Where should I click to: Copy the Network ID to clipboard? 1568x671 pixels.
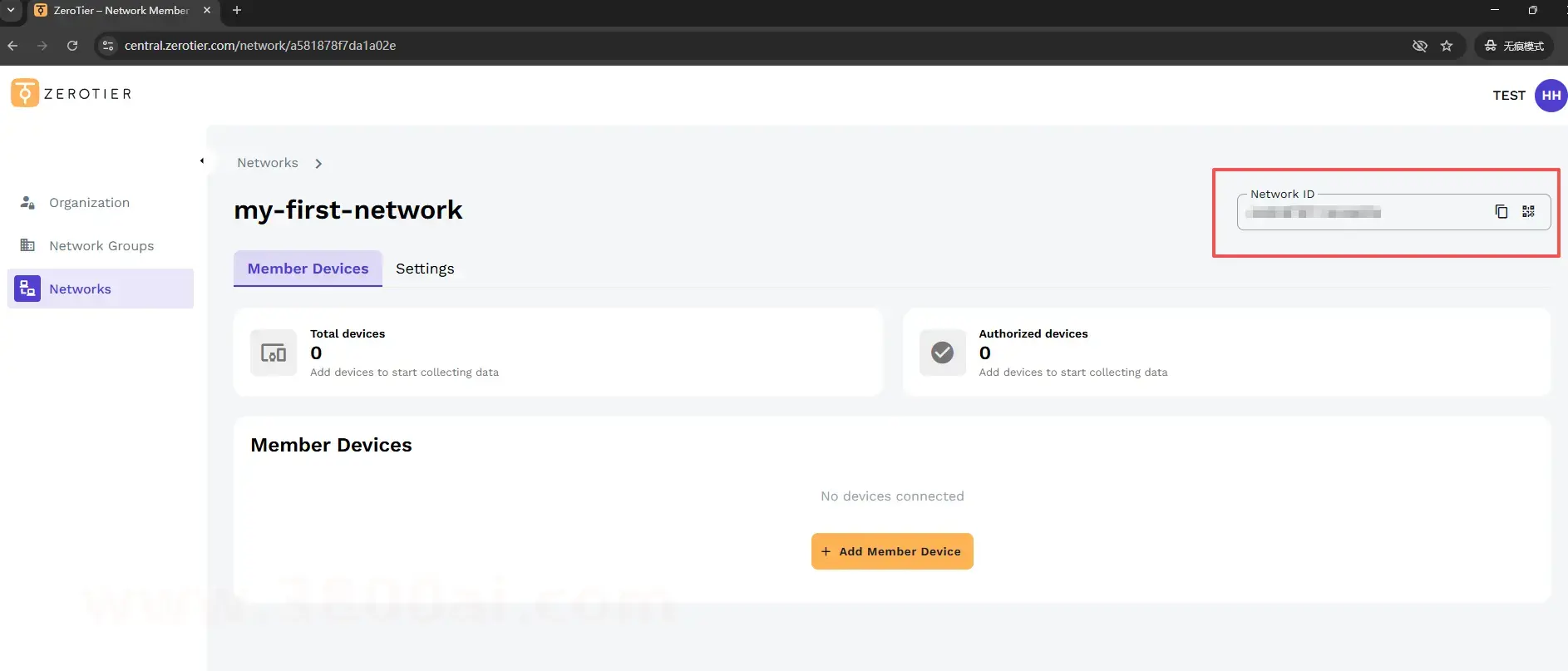[x=1501, y=212]
